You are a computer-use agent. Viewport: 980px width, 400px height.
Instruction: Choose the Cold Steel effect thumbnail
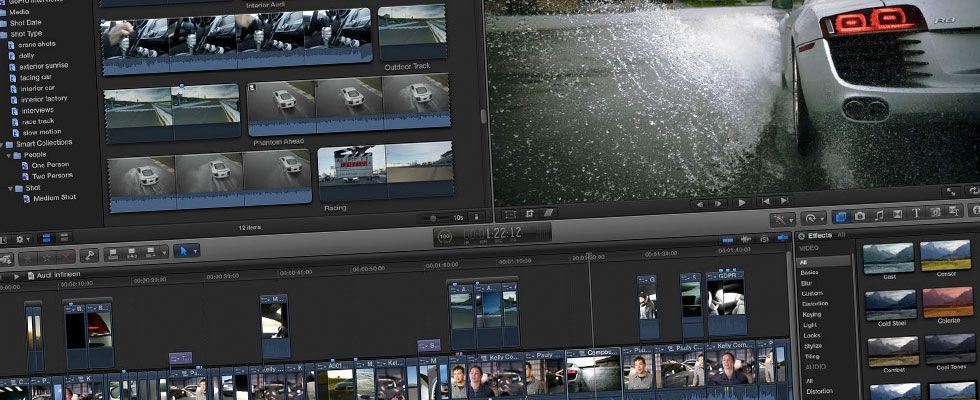[891, 305]
